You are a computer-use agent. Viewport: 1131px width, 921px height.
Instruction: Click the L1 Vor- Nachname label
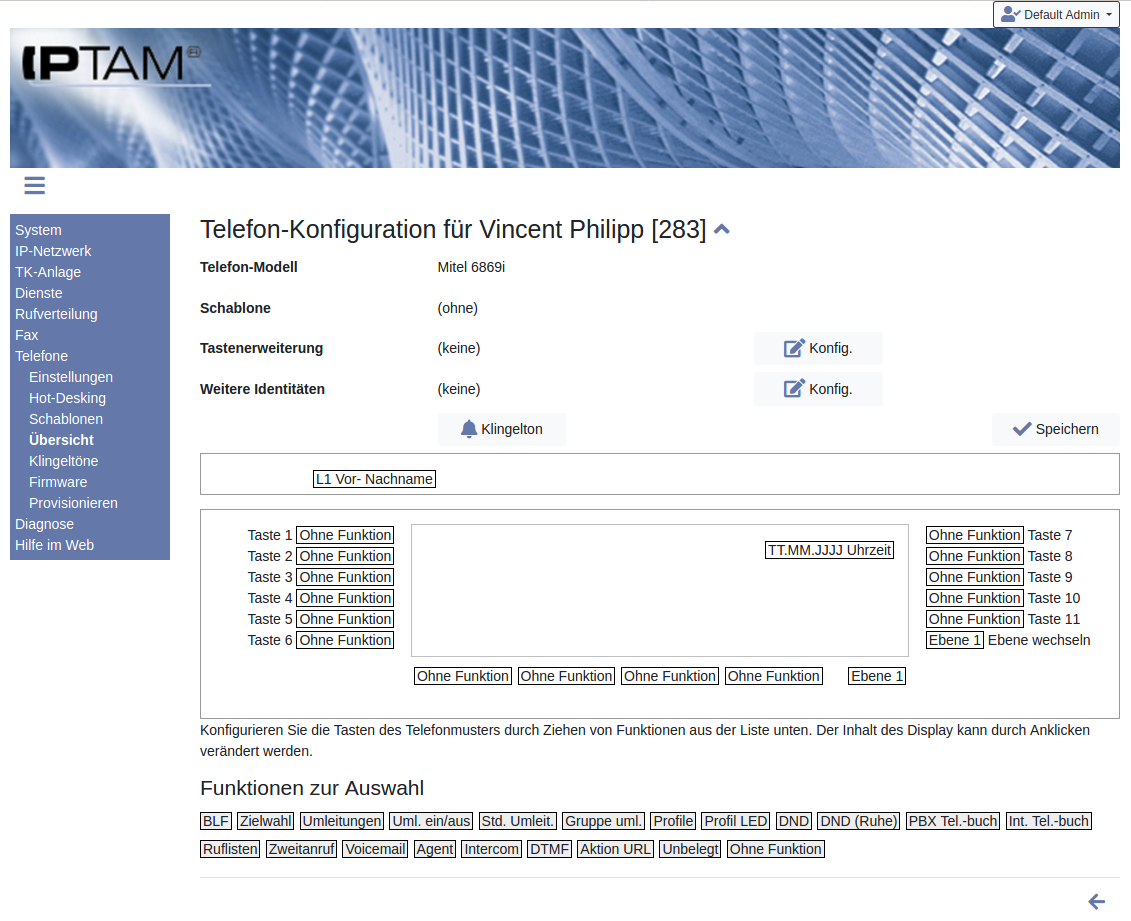374,479
